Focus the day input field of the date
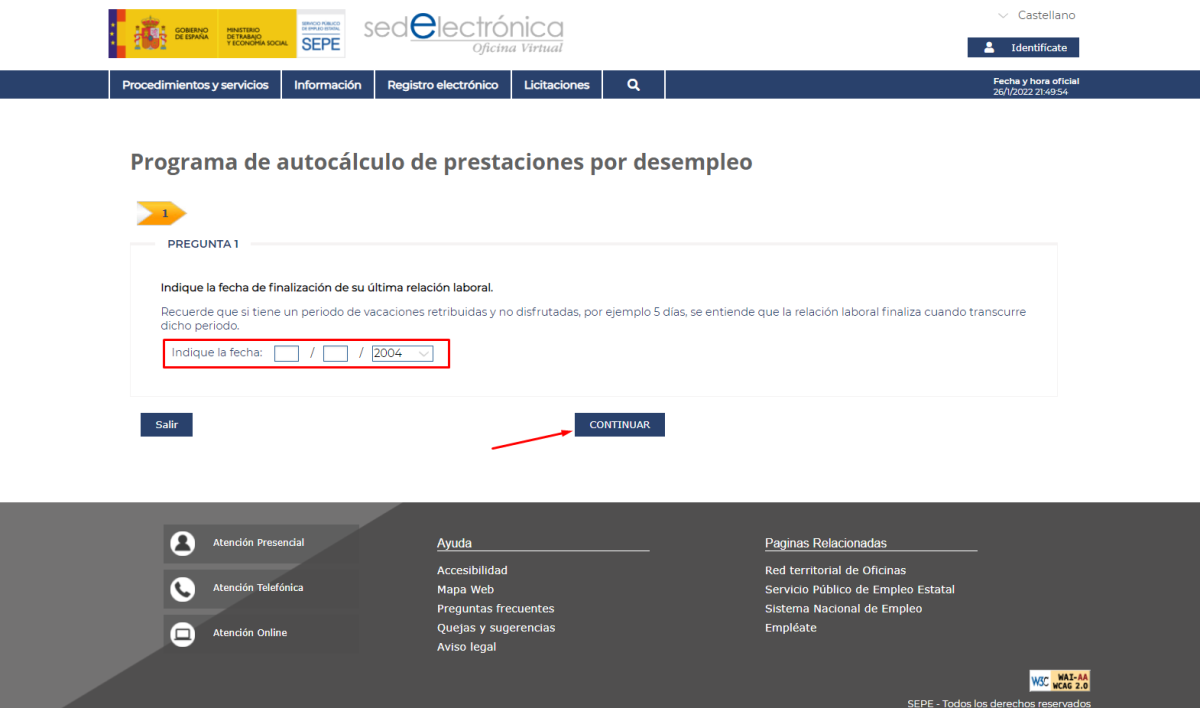Image resolution: width=1200 pixels, height=708 pixels. pyautogui.click(x=287, y=353)
